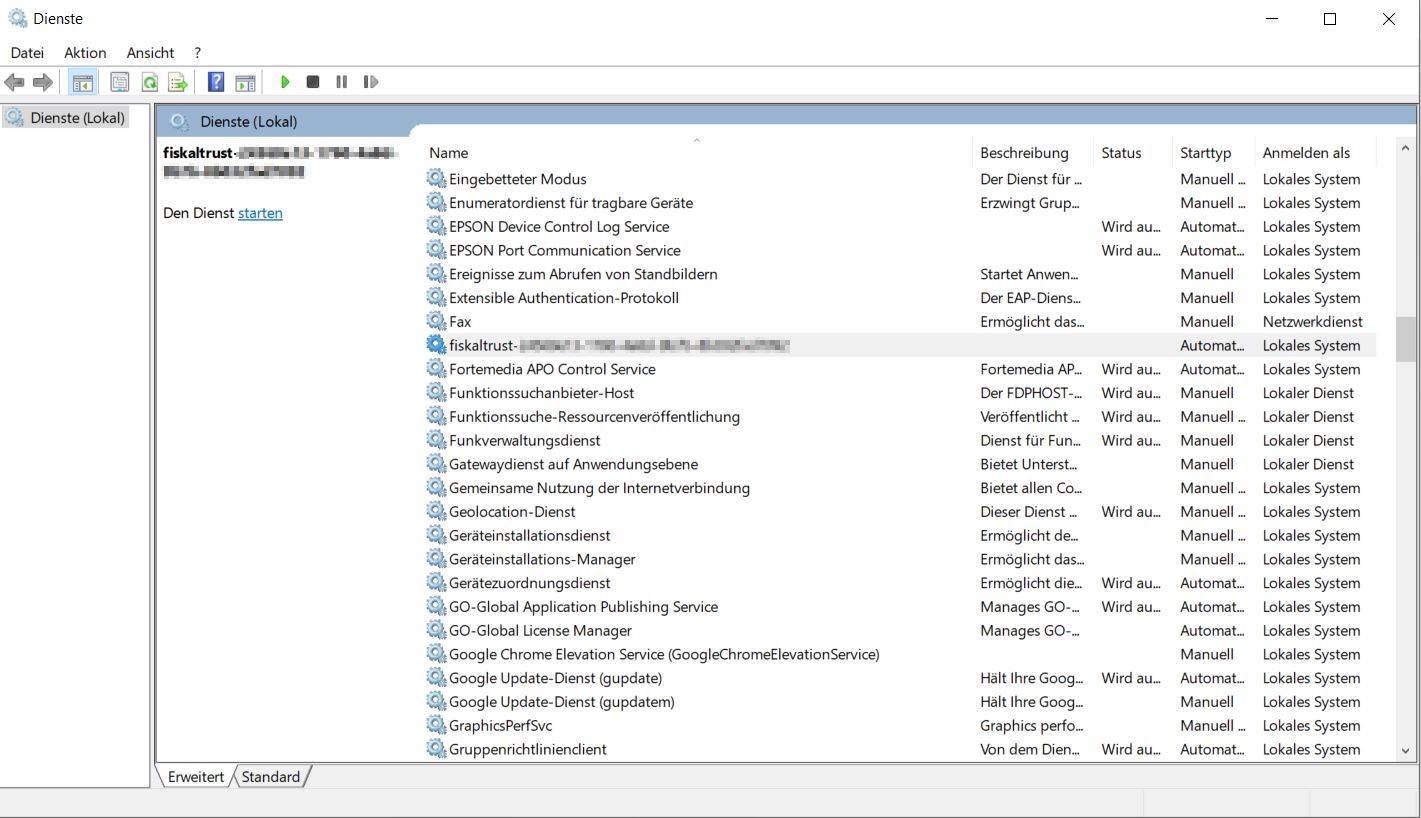Image resolution: width=1421 pixels, height=818 pixels.
Task: Click the Forward arrow in the toolbar
Action: tap(43, 82)
